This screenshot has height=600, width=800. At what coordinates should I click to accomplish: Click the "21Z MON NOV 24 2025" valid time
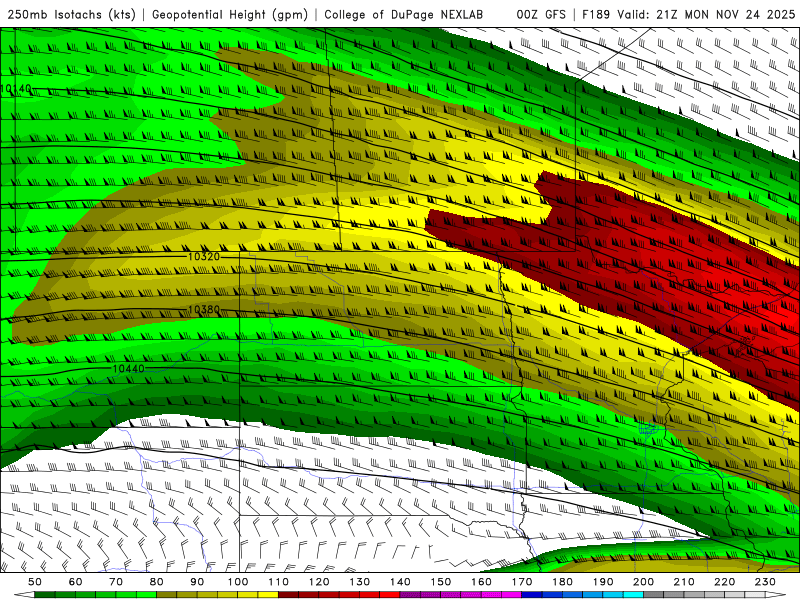pos(726,15)
